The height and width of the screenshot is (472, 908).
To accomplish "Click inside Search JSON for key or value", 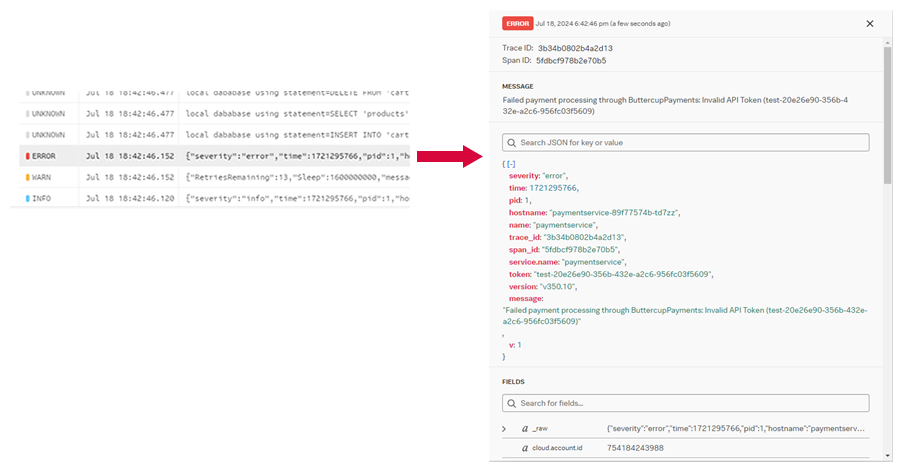I will pyautogui.click(x=690, y=143).
